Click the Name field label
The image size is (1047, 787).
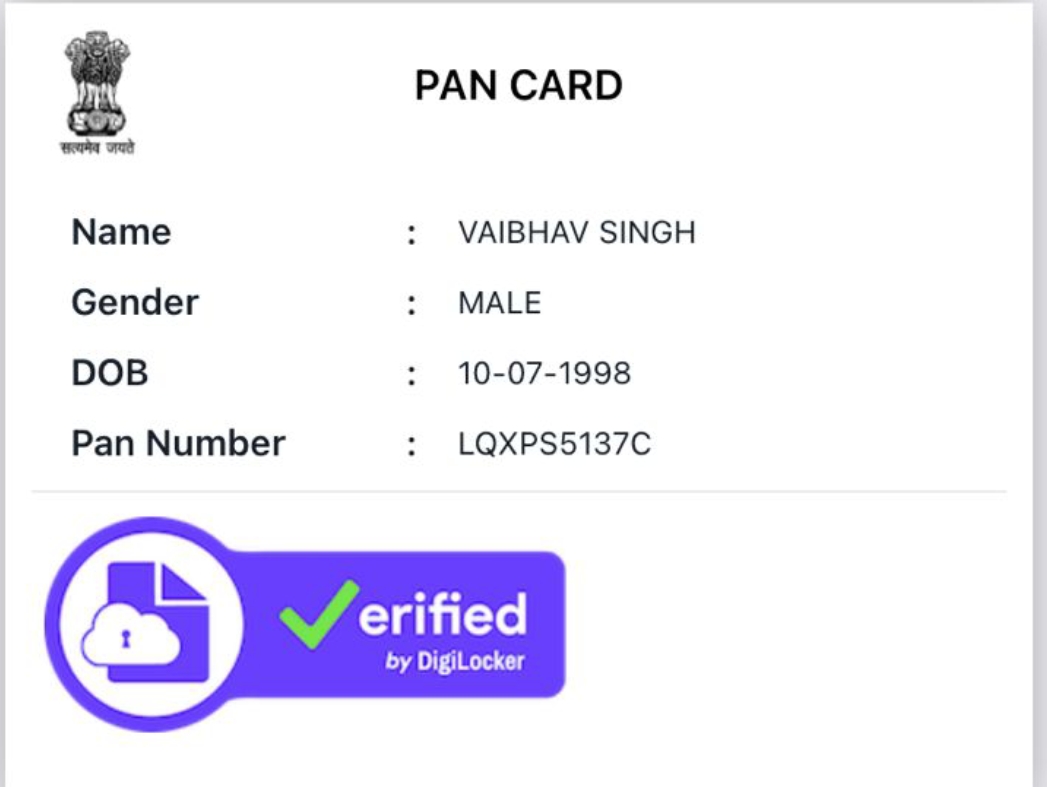121,233
